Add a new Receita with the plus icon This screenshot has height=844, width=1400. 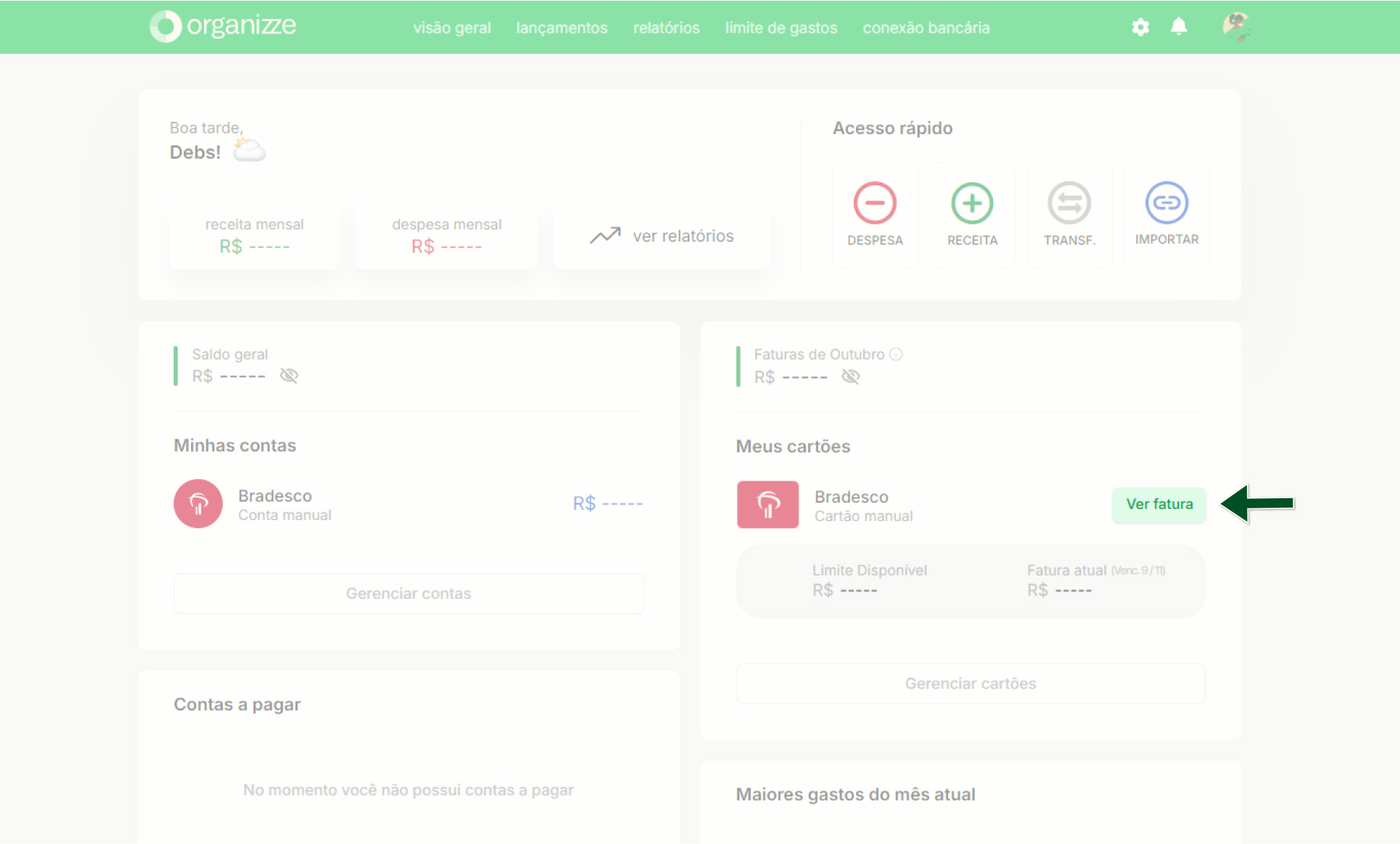[x=972, y=203]
